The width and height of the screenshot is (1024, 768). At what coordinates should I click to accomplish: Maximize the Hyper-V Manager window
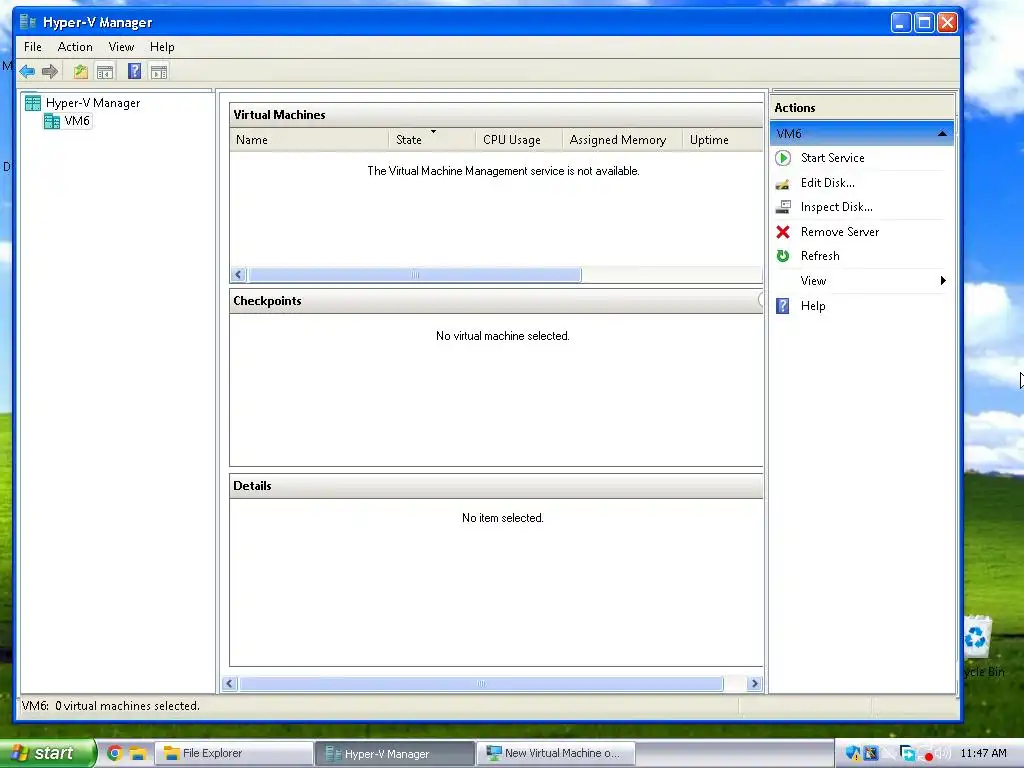click(x=924, y=23)
